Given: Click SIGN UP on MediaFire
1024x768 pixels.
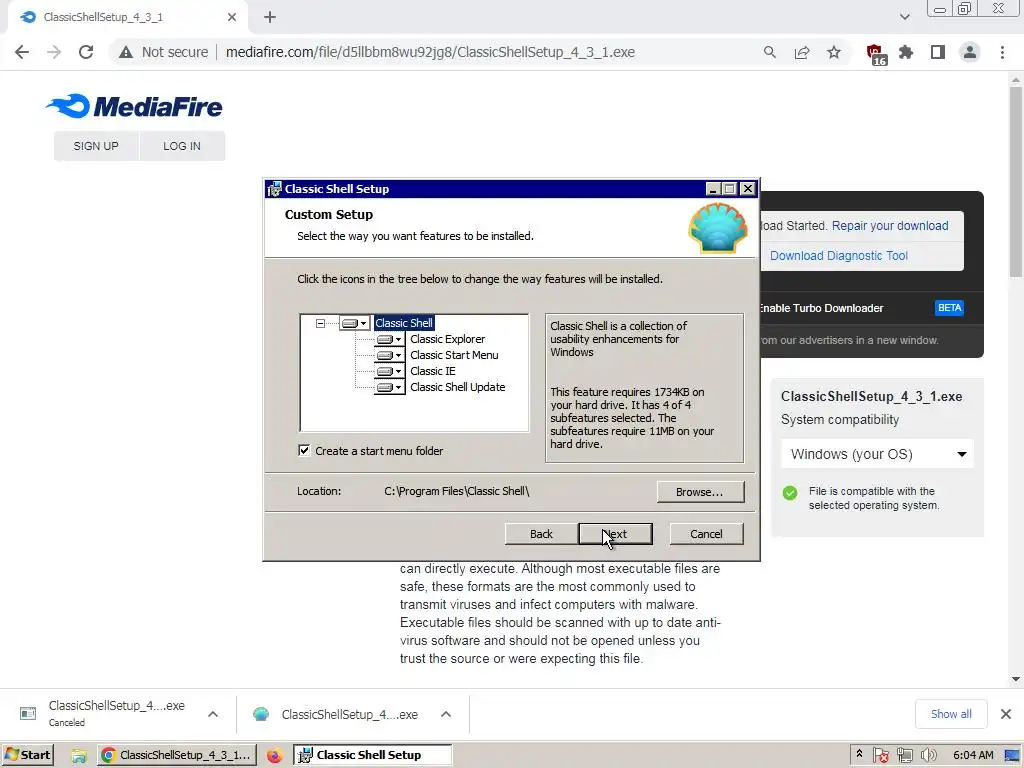Looking at the screenshot, I should click(x=96, y=146).
